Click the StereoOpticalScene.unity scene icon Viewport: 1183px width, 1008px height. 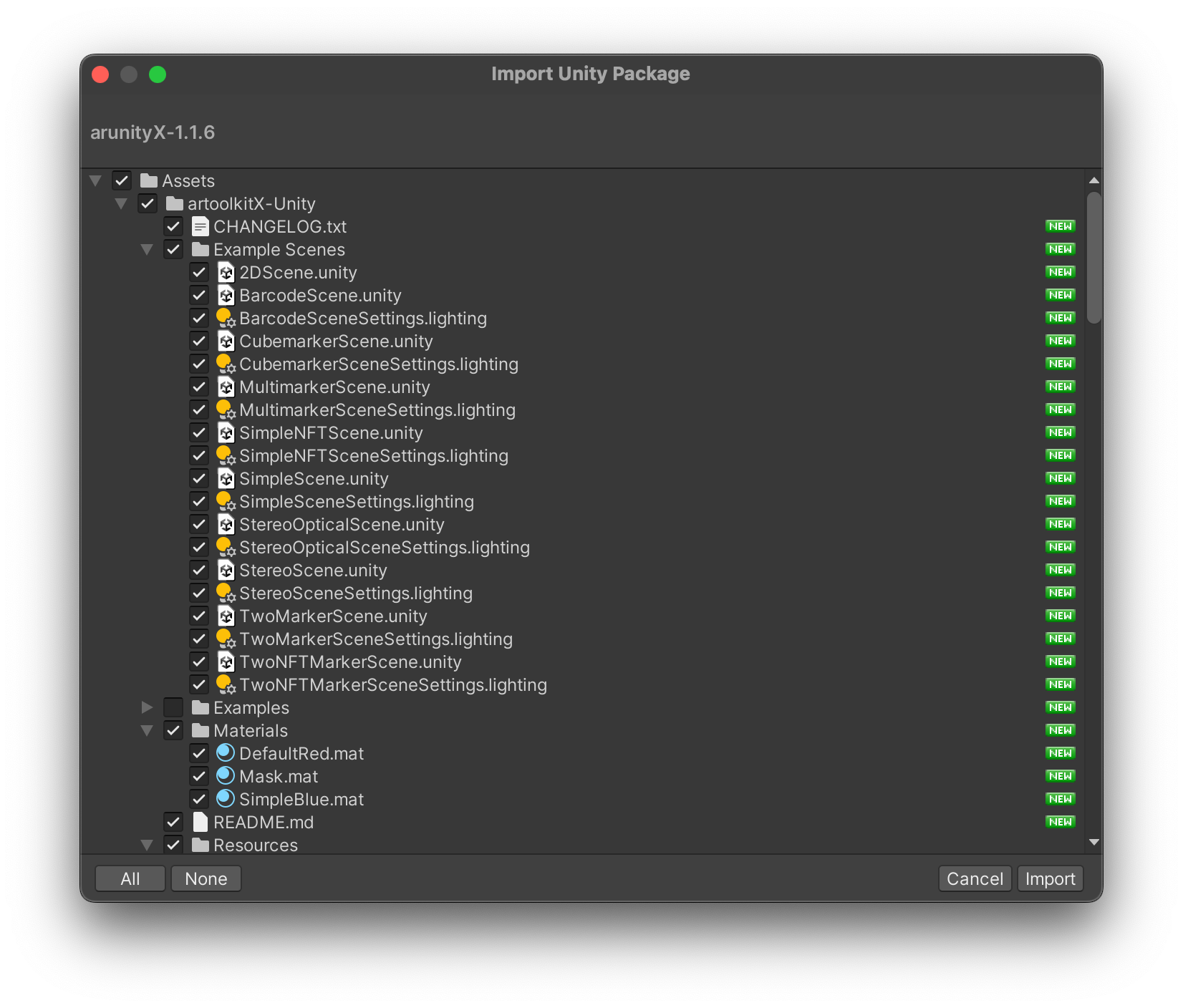coord(226,524)
